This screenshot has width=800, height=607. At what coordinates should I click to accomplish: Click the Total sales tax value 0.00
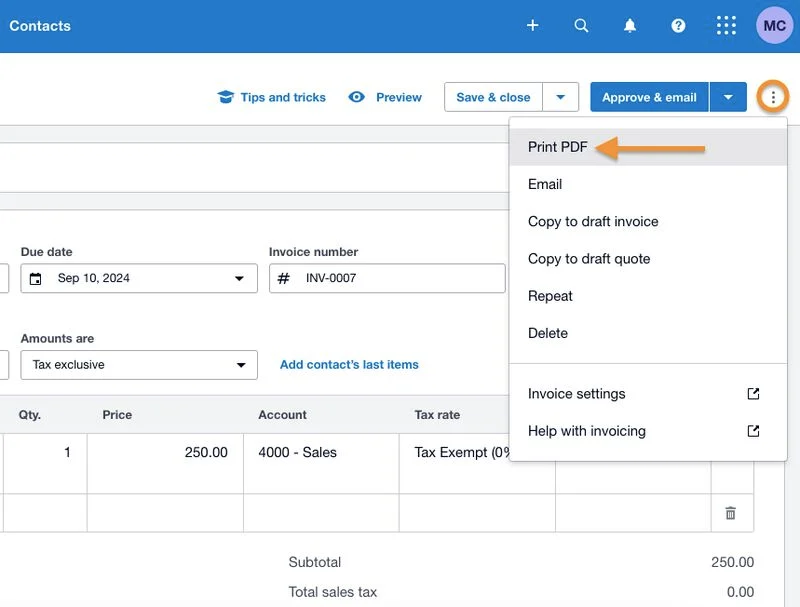click(740, 592)
